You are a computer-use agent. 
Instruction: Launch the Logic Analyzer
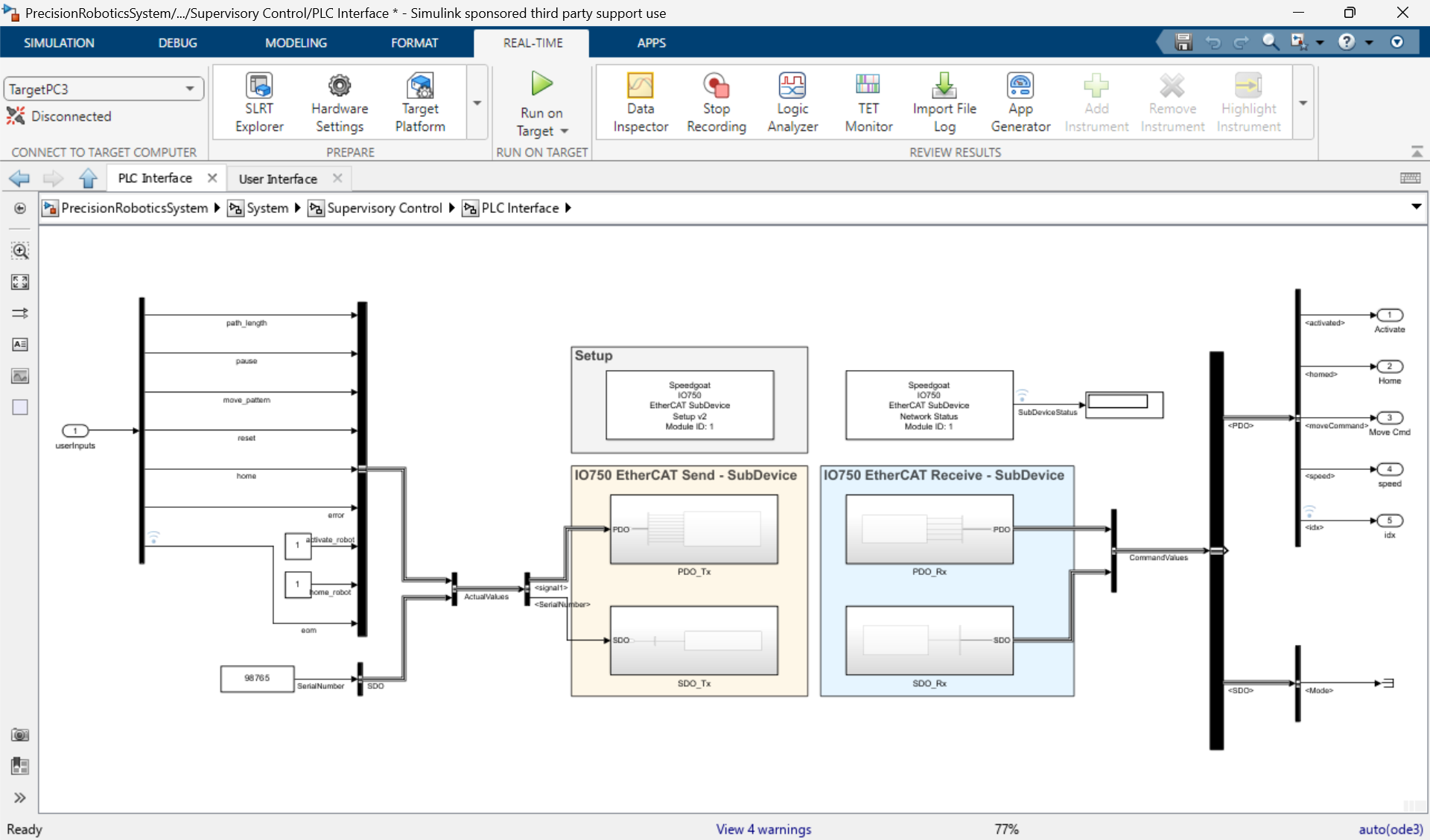click(792, 103)
